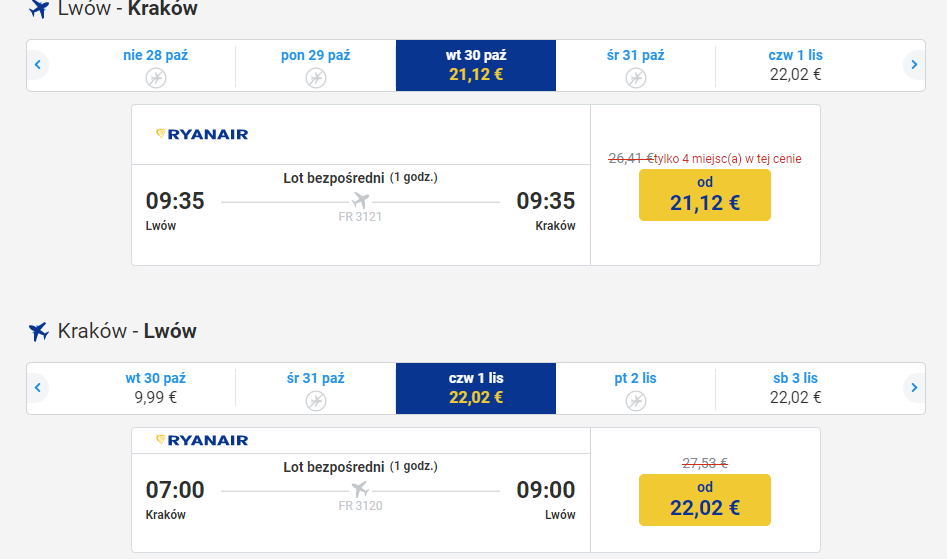
Task: Click the Kraków - Lwów airplane icon
Action: click(x=39, y=331)
